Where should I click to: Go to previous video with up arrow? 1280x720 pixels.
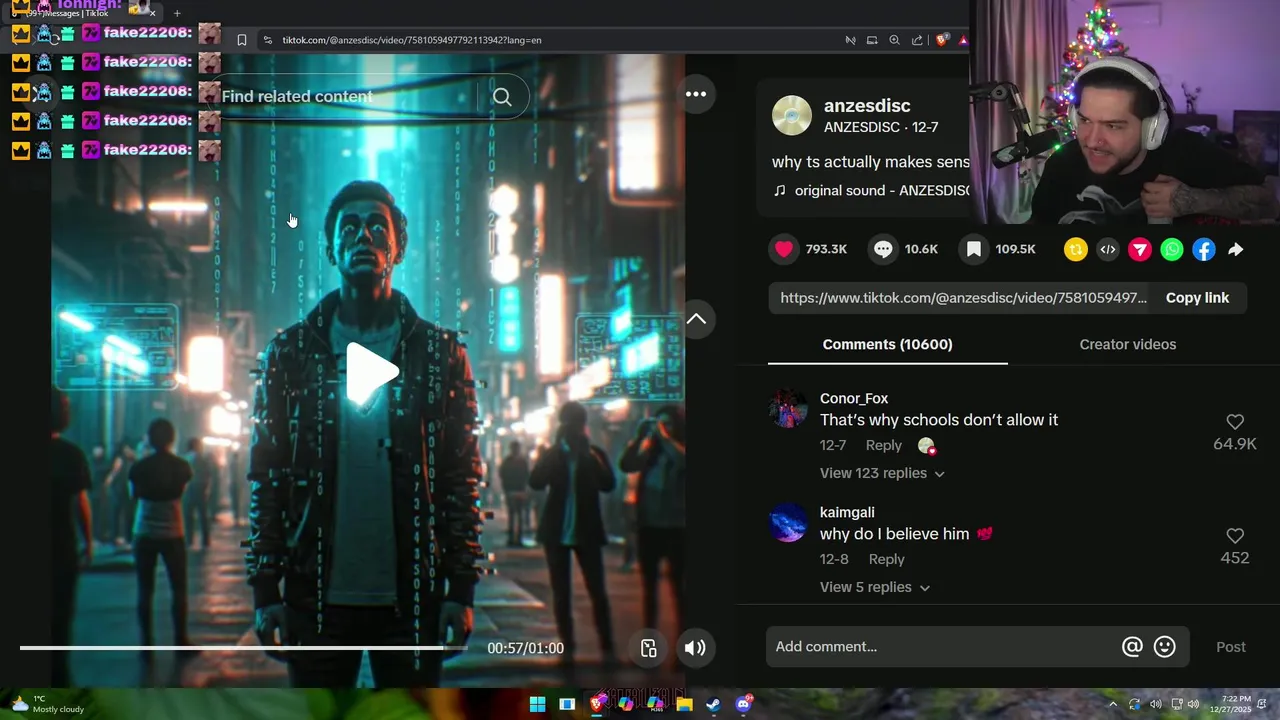pyautogui.click(x=696, y=320)
